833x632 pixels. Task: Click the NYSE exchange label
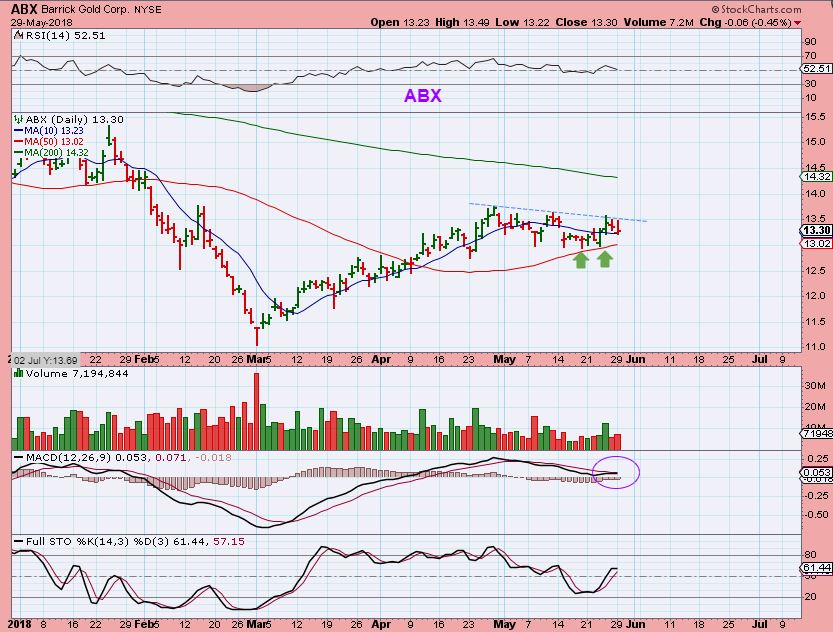click(146, 10)
